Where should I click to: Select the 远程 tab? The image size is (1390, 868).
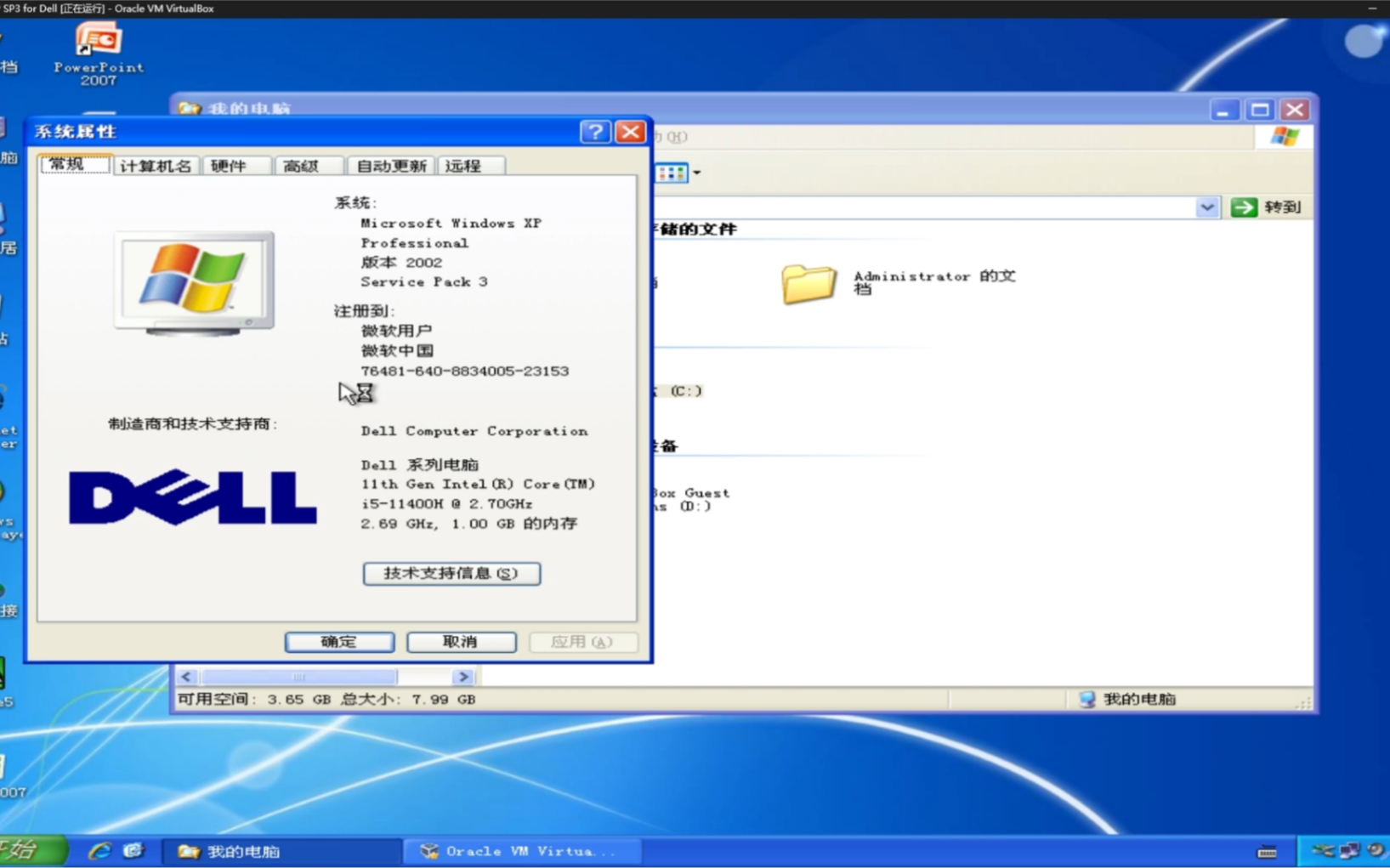[471, 166]
